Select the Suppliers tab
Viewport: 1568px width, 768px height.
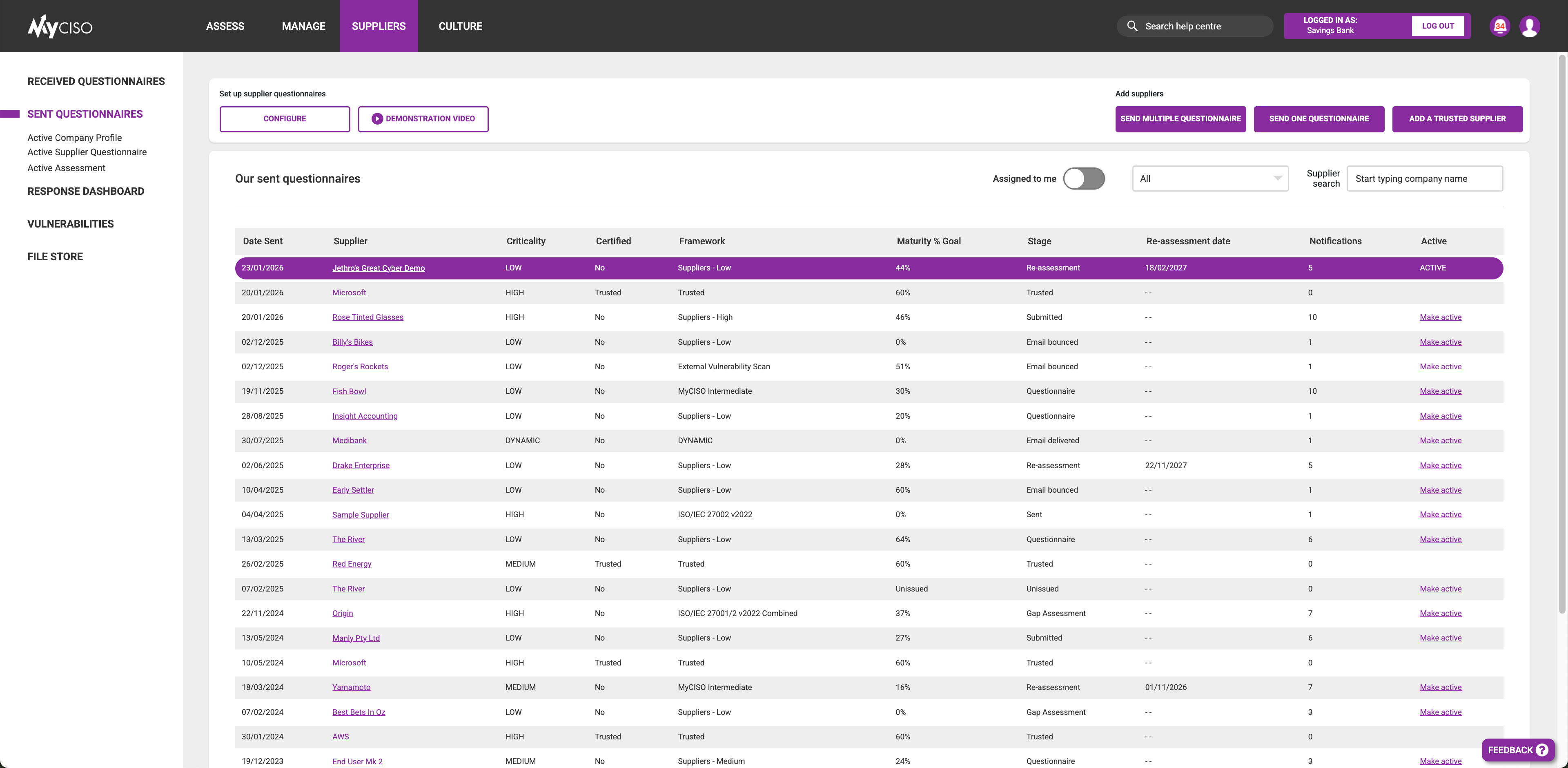click(379, 26)
